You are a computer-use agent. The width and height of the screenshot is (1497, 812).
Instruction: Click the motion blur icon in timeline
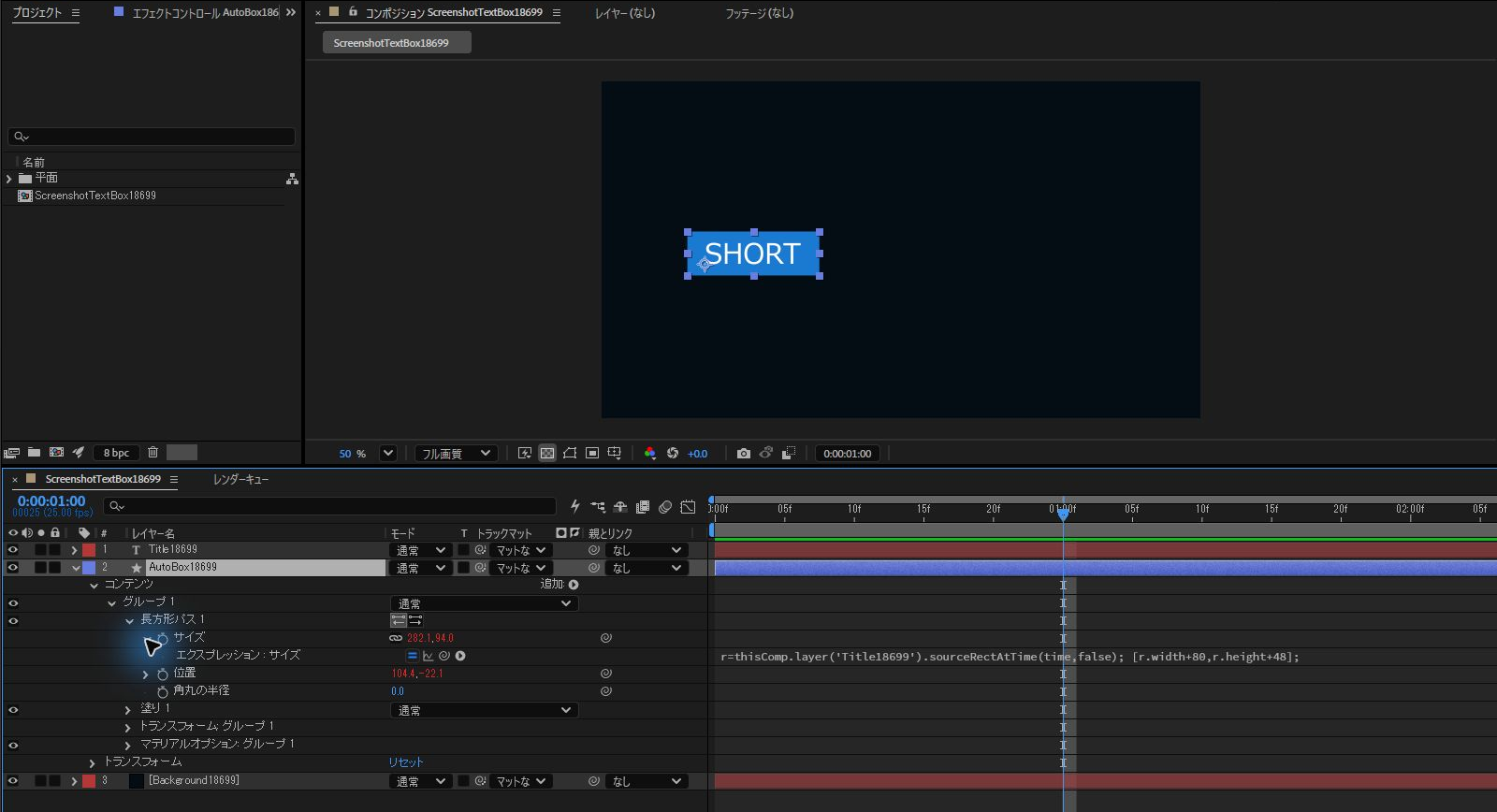(665, 507)
